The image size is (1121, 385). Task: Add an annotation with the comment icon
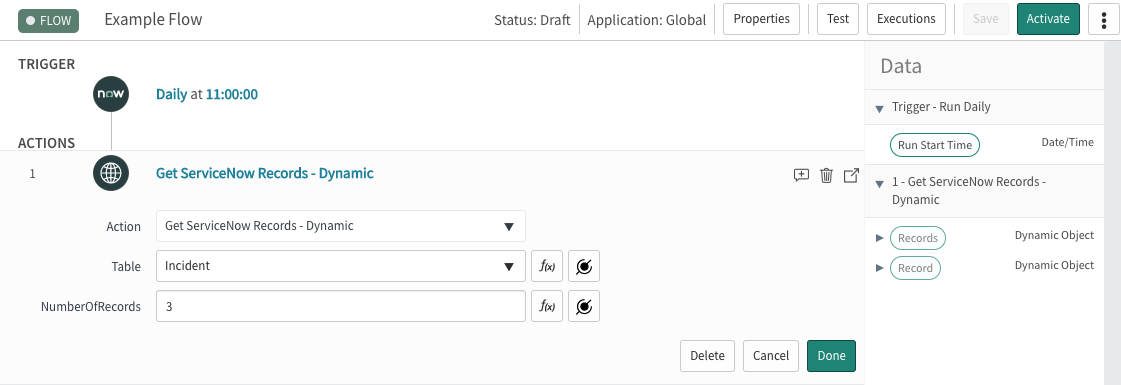coord(801,175)
